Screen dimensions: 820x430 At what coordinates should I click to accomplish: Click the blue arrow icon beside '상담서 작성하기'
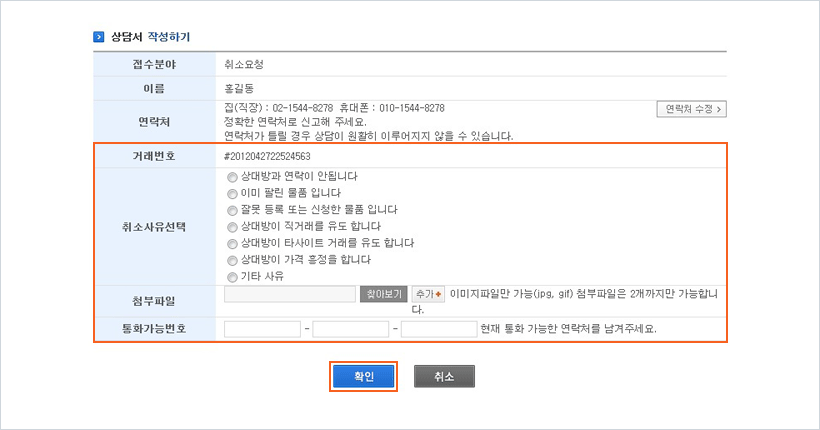point(99,37)
